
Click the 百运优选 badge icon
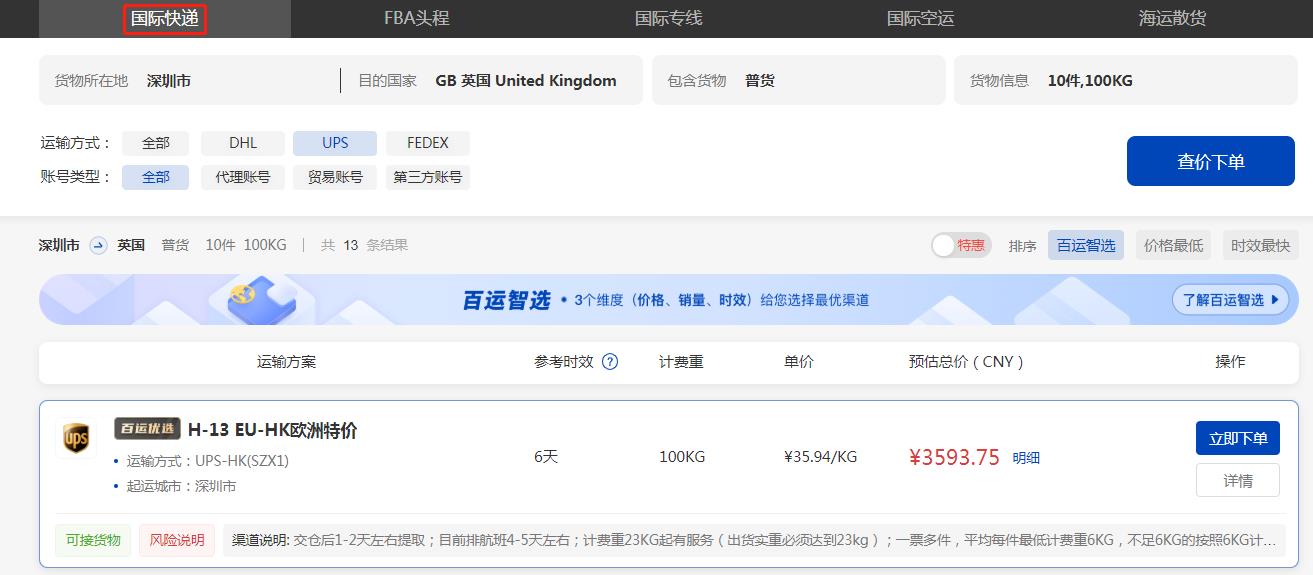pyautogui.click(x=147, y=429)
